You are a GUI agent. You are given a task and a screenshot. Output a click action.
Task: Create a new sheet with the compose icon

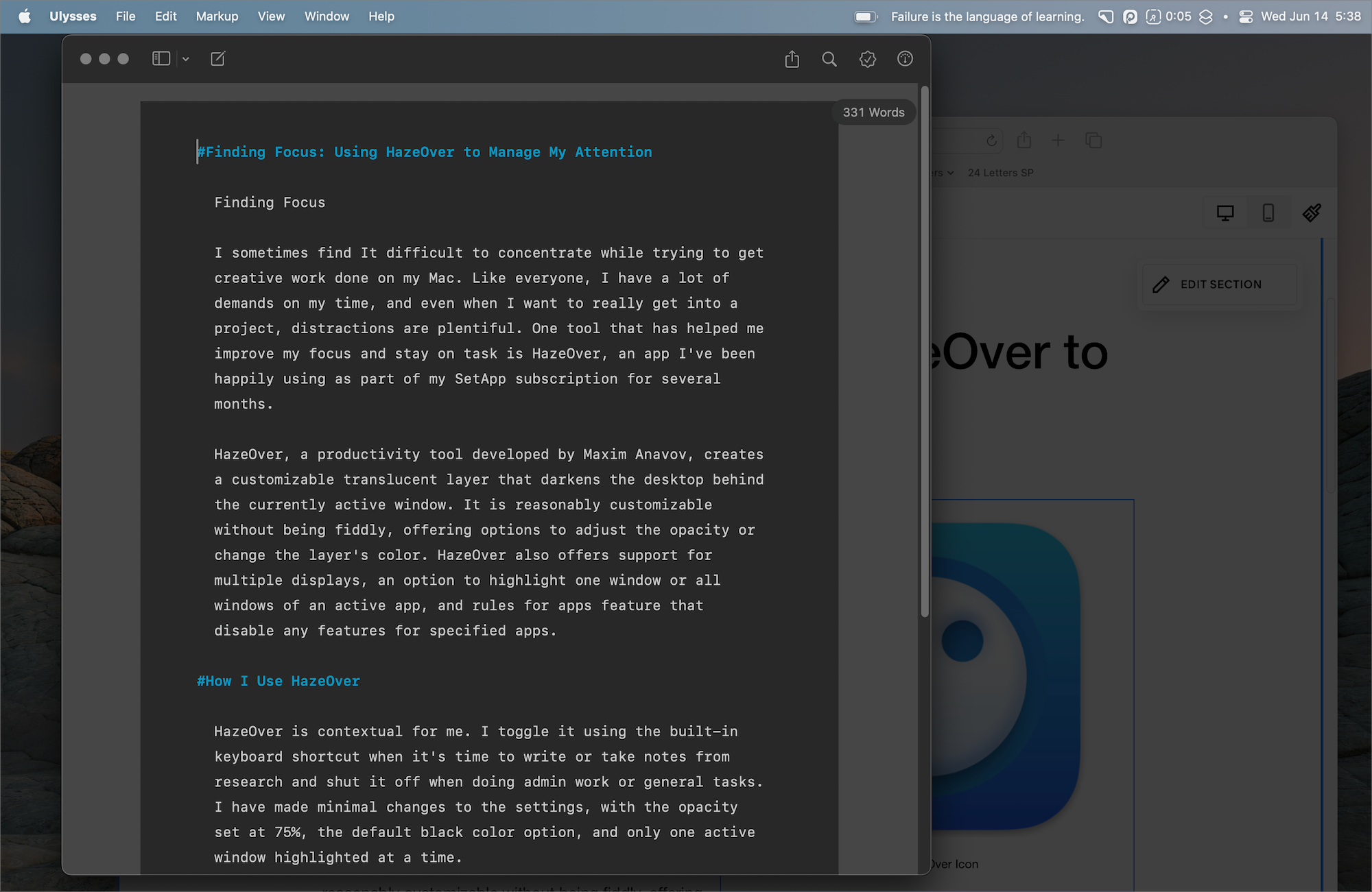(x=217, y=59)
